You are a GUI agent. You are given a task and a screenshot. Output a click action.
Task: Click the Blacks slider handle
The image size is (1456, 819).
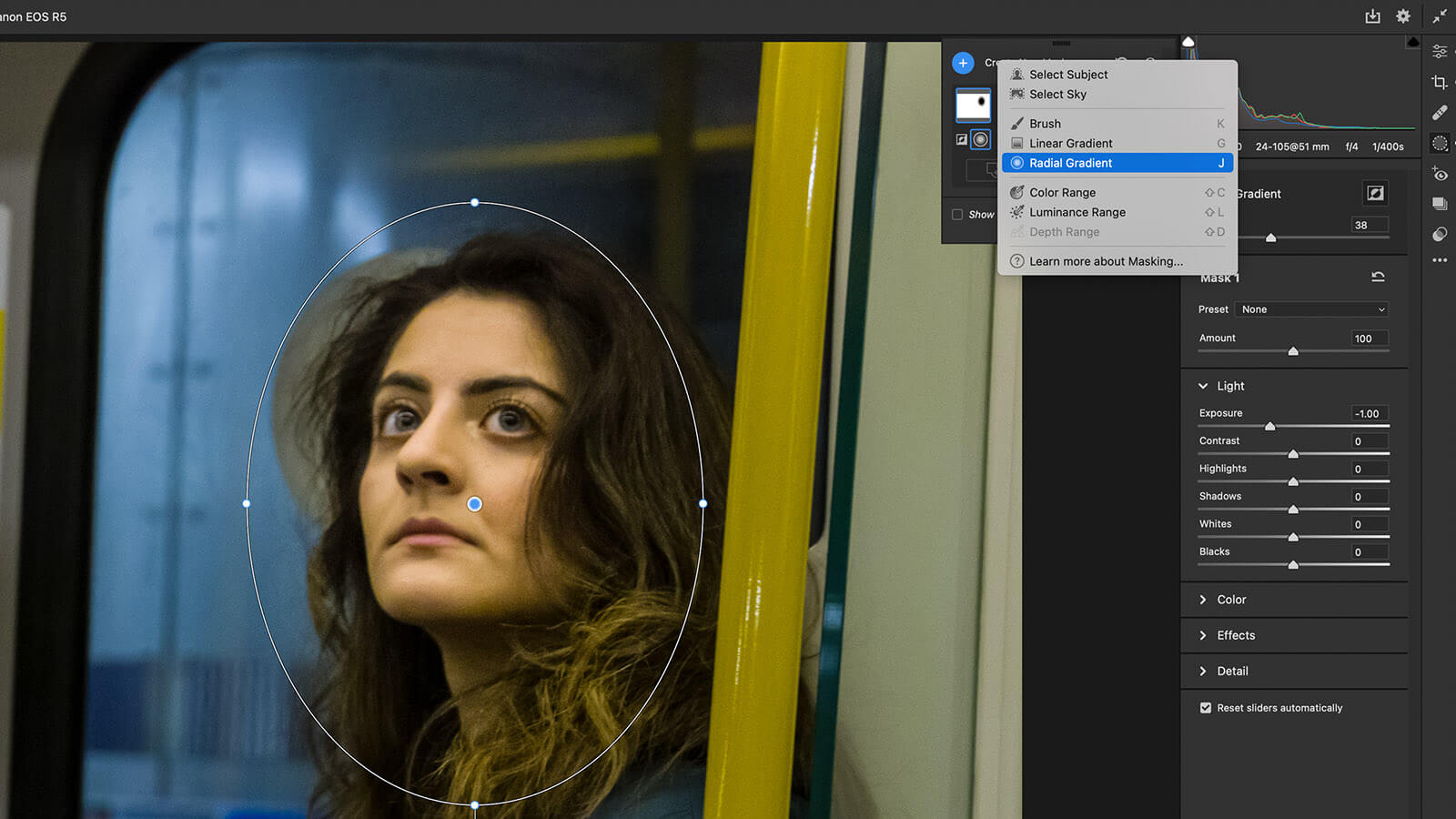click(x=1293, y=565)
